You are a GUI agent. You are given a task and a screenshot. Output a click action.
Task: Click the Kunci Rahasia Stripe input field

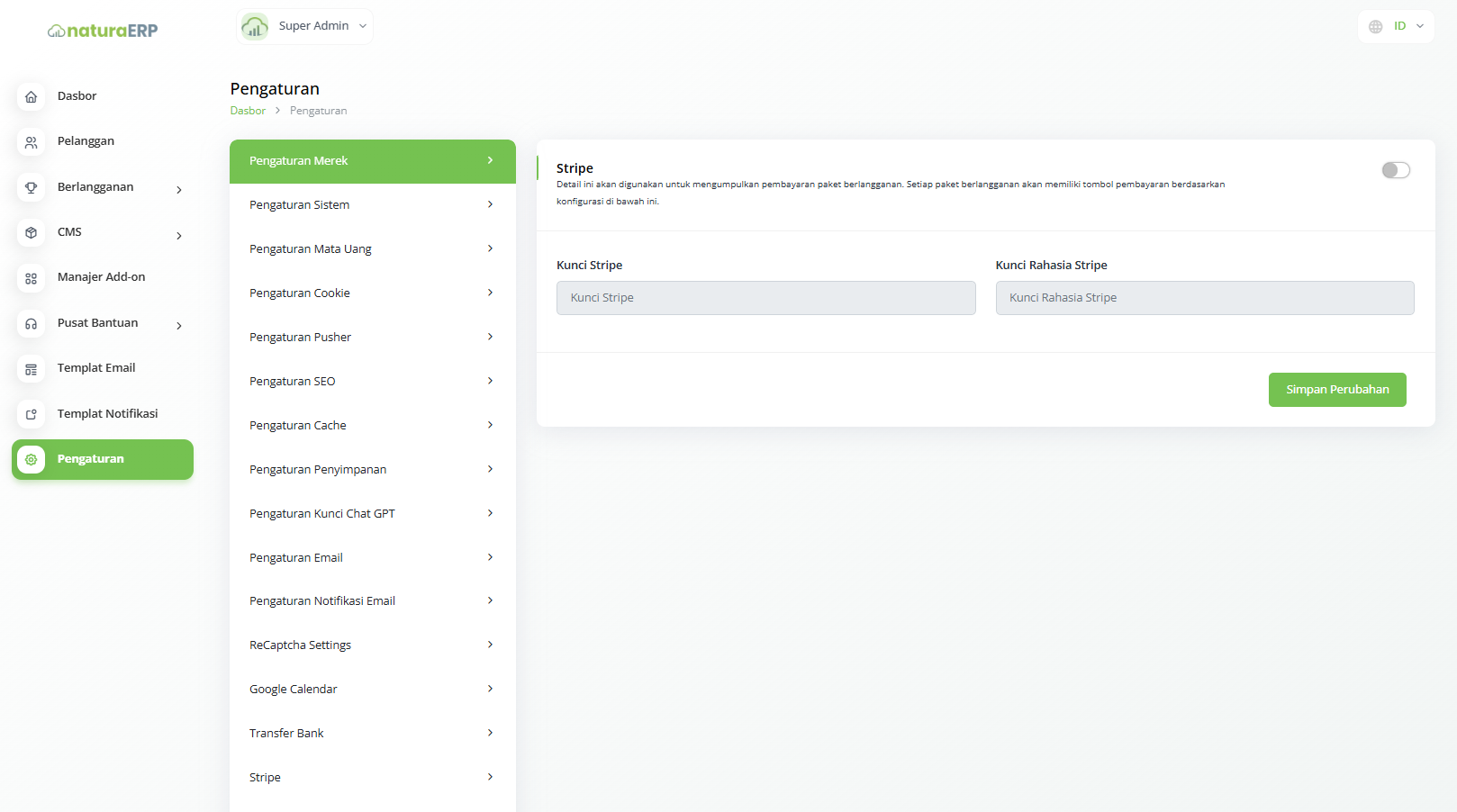pos(1205,298)
